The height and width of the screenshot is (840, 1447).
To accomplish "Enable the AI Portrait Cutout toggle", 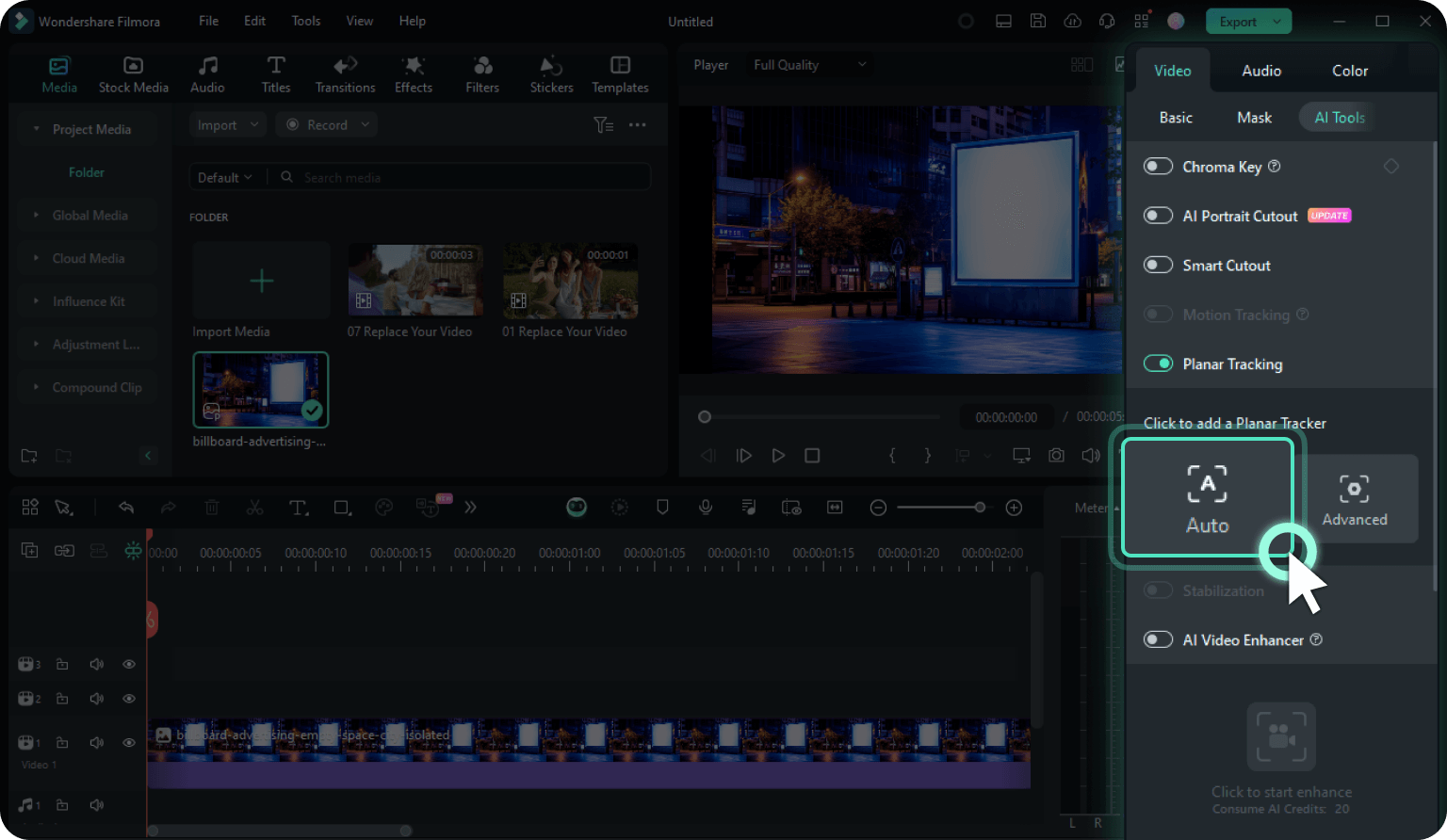I will tap(1158, 216).
